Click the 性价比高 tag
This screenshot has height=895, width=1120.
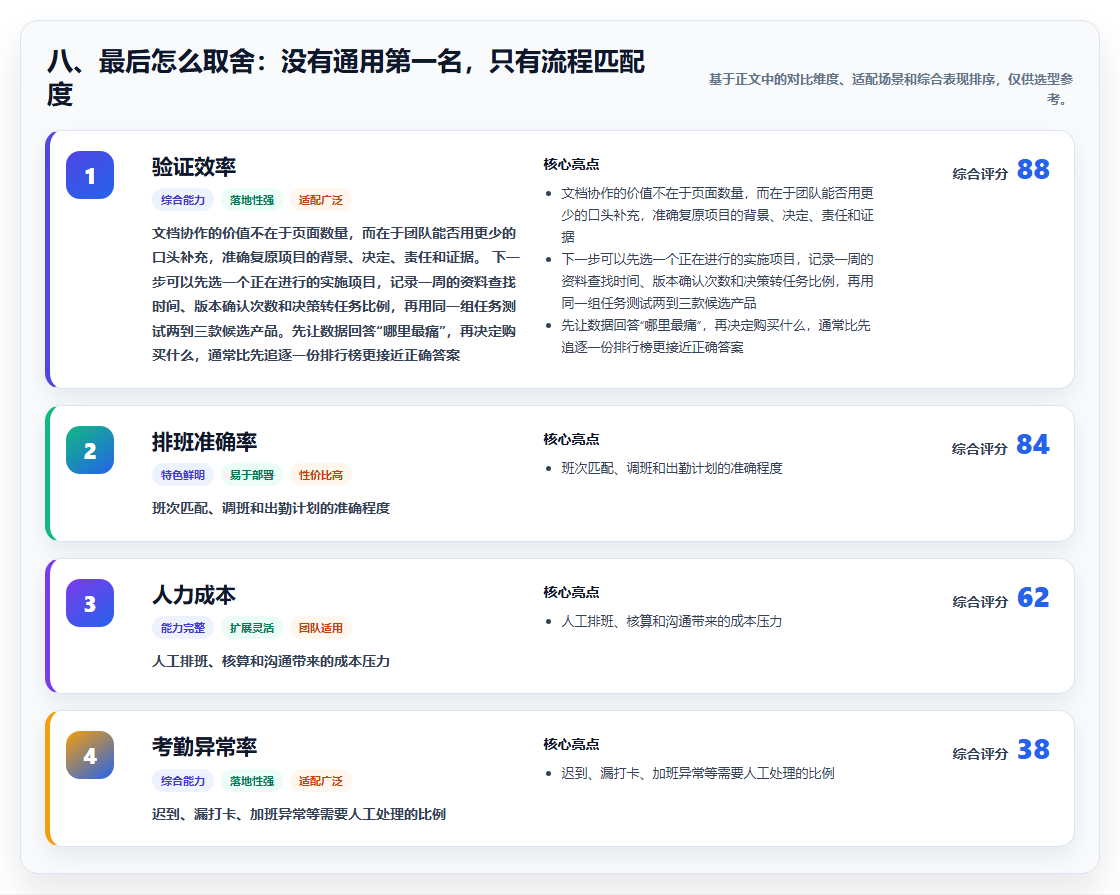pyautogui.click(x=321, y=475)
